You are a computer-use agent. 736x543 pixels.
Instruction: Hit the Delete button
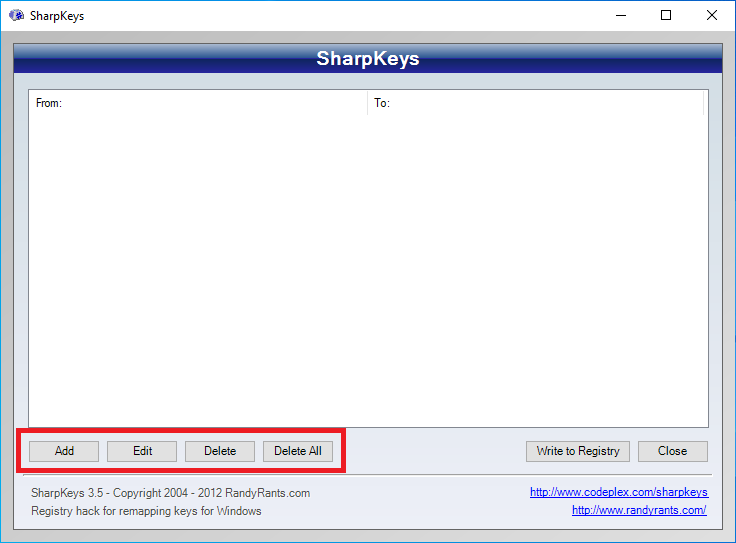(x=220, y=451)
